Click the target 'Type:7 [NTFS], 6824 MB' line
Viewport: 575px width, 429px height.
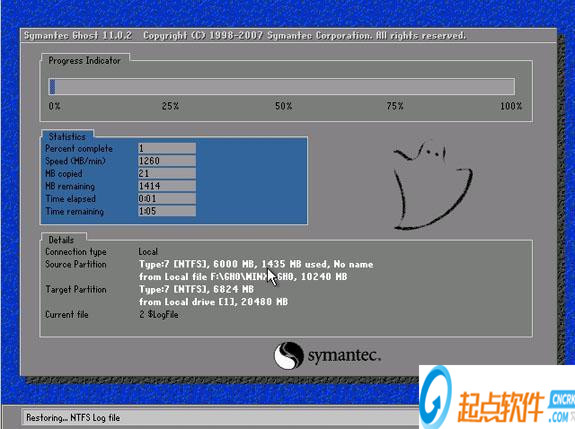tap(196, 289)
